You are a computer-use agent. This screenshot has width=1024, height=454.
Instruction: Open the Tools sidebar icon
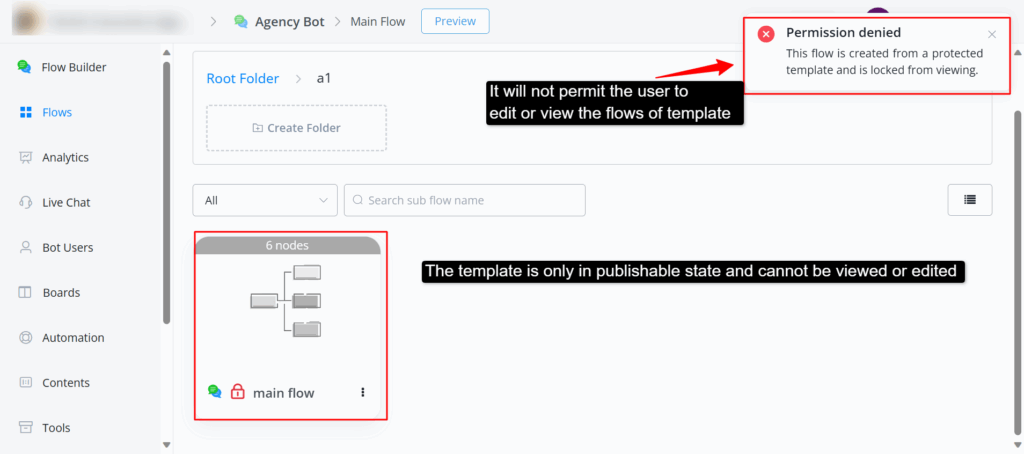pos(25,428)
